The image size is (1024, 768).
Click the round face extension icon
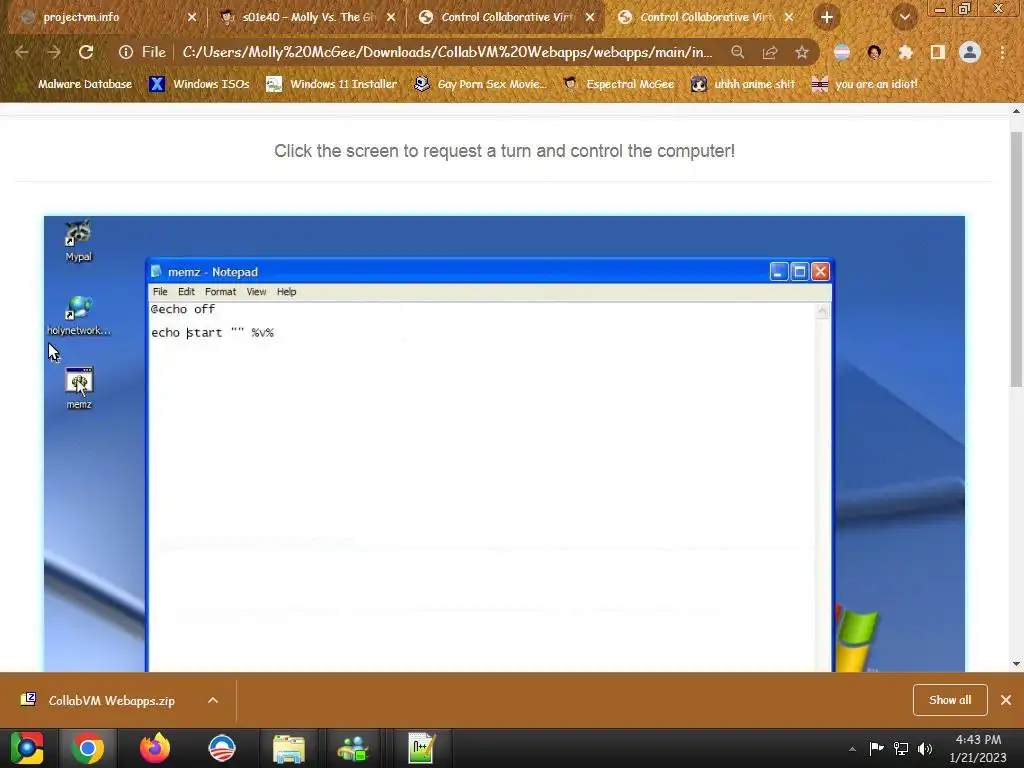click(874, 52)
